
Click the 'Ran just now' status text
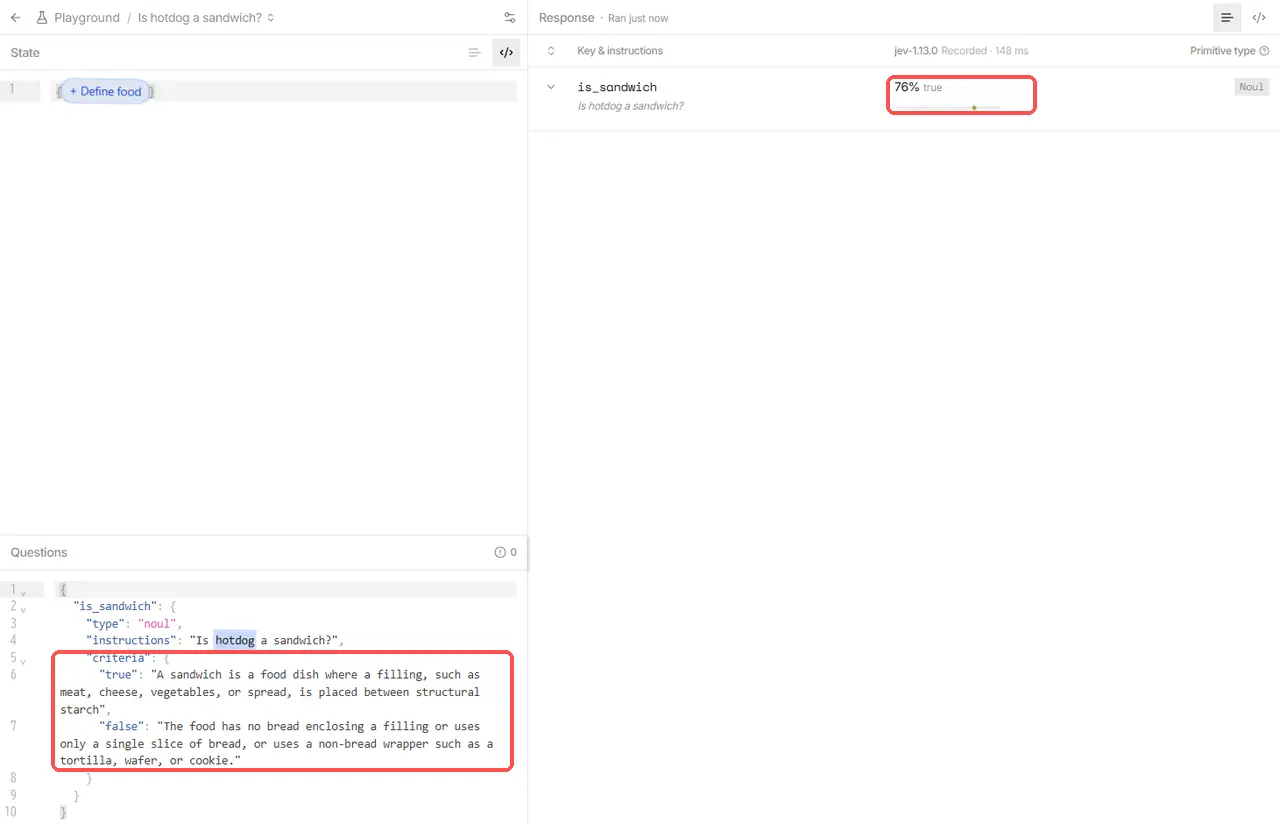click(638, 18)
